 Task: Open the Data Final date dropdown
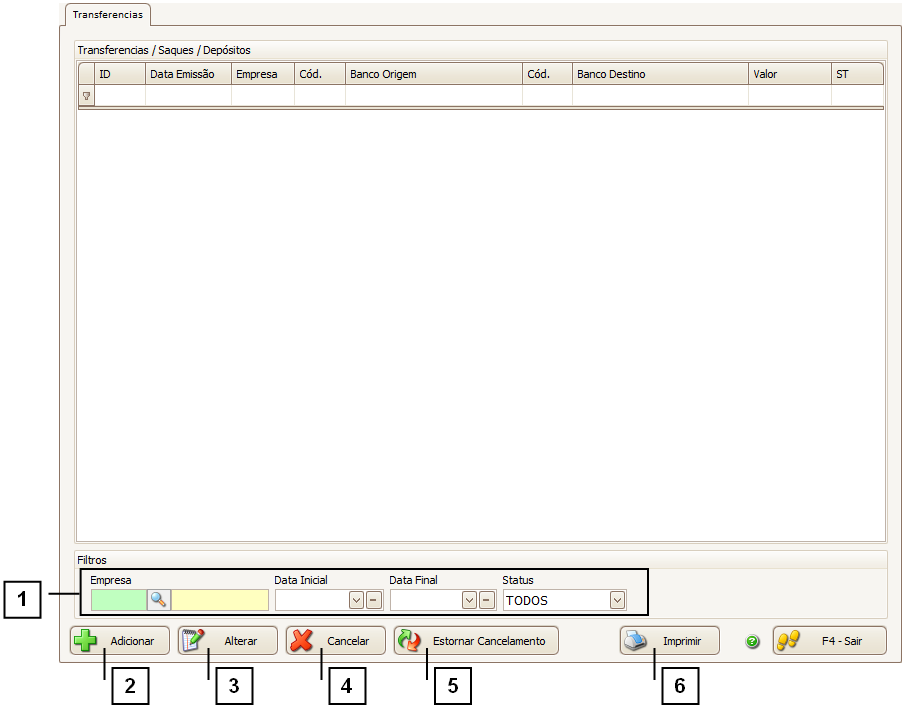pos(469,600)
